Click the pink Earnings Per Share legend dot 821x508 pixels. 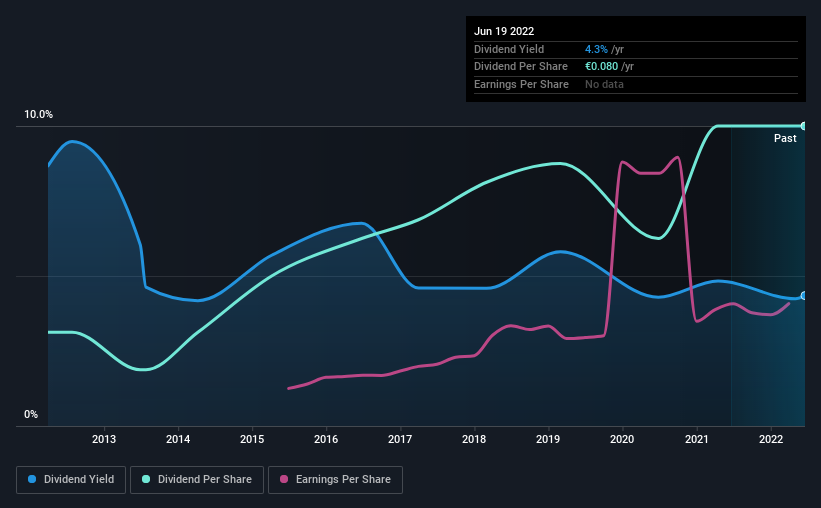[284, 479]
